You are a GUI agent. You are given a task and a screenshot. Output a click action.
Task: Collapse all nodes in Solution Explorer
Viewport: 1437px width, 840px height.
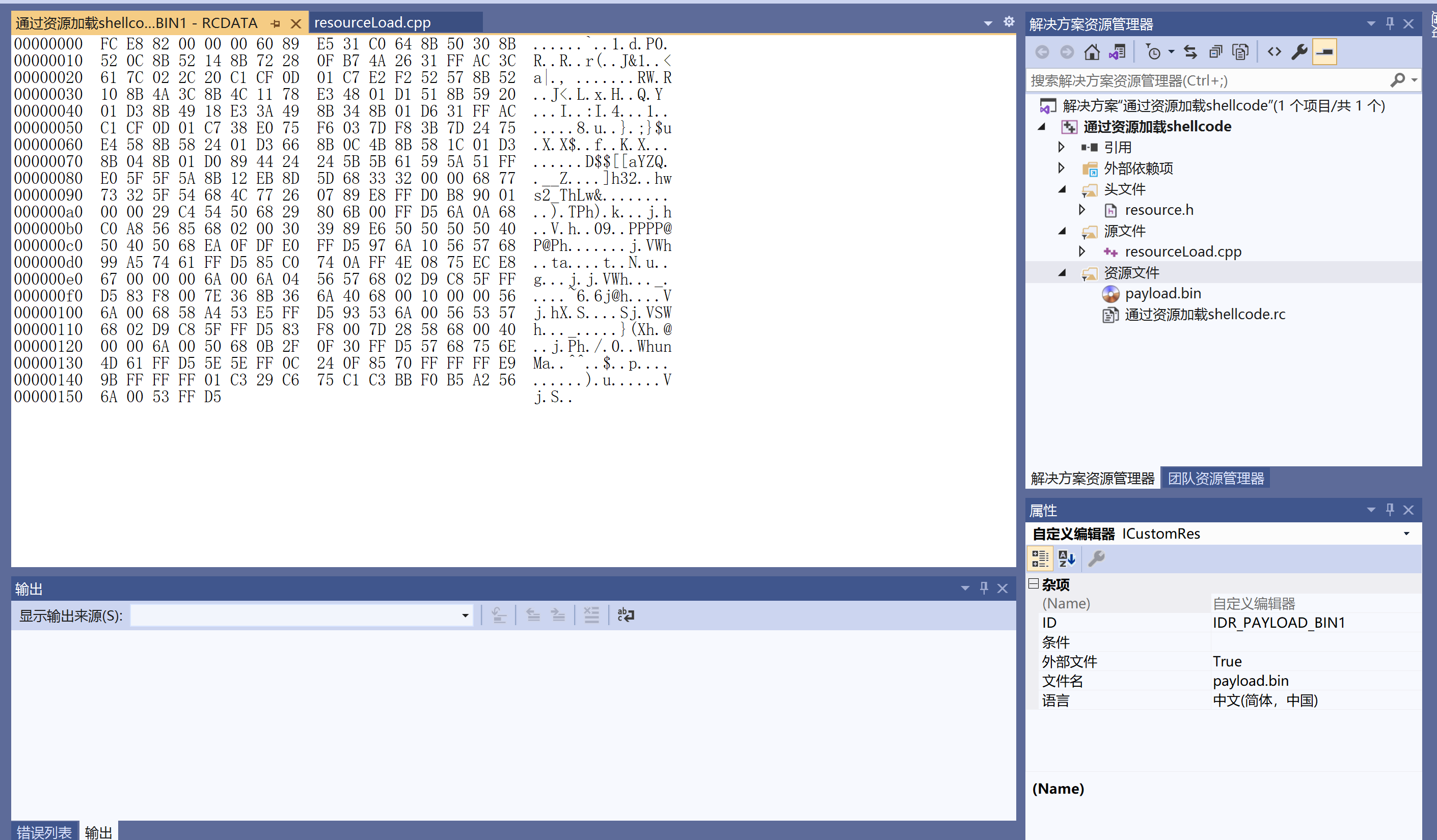[x=1215, y=52]
